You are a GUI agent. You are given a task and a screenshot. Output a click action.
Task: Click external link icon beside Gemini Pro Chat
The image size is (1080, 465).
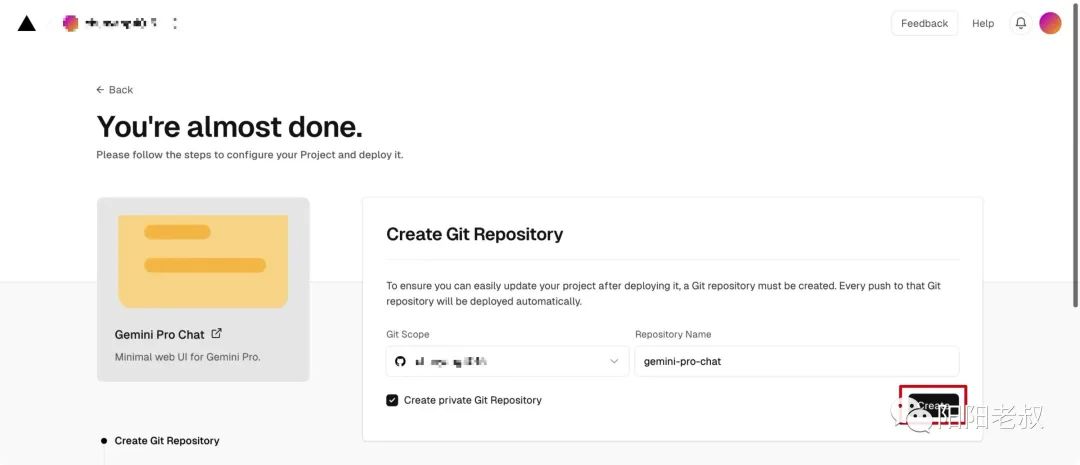pyautogui.click(x=217, y=334)
